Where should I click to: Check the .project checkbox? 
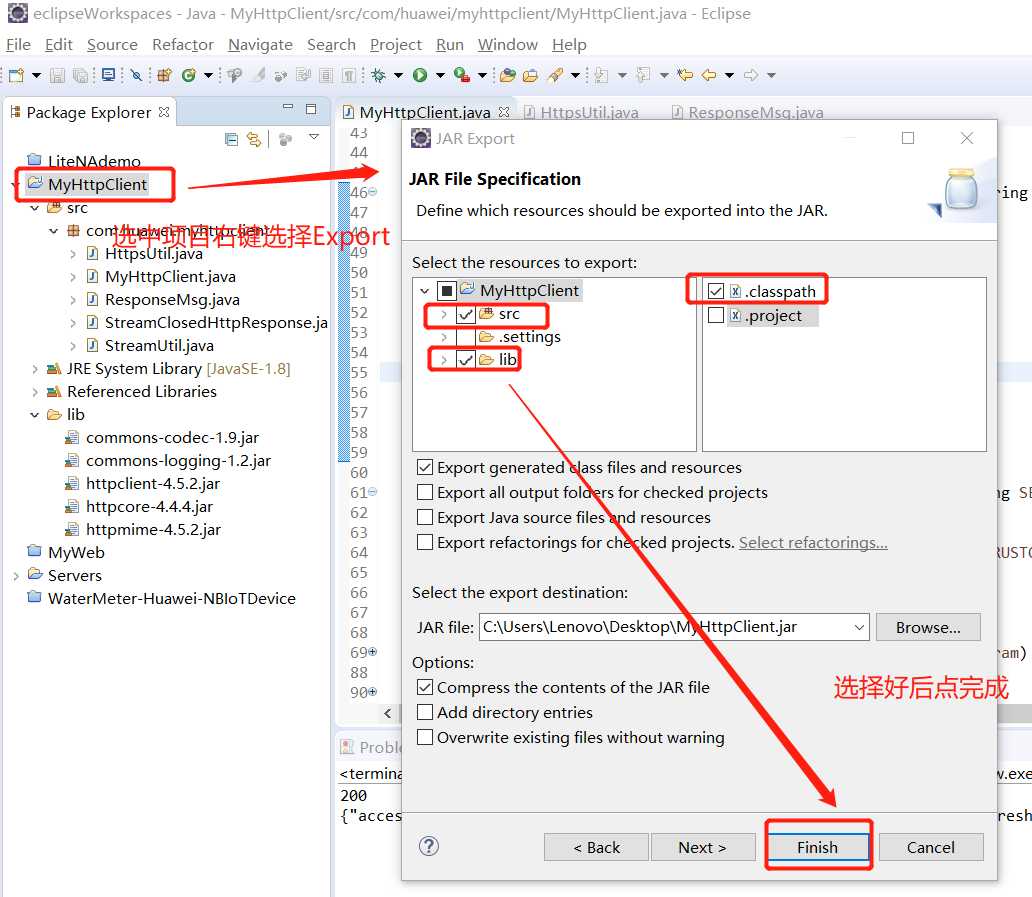click(715, 315)
